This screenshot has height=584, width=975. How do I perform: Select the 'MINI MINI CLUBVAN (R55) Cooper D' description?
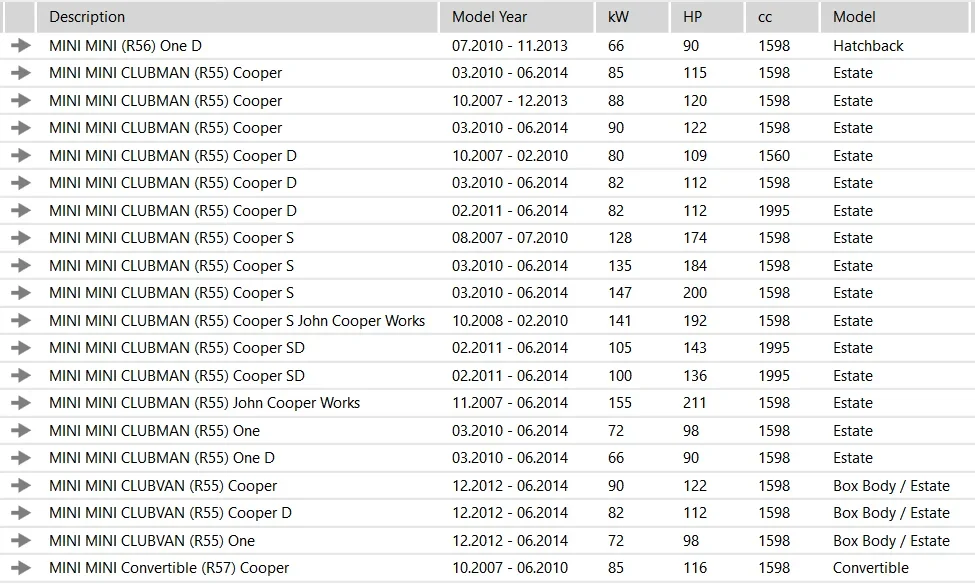point(170,512)
